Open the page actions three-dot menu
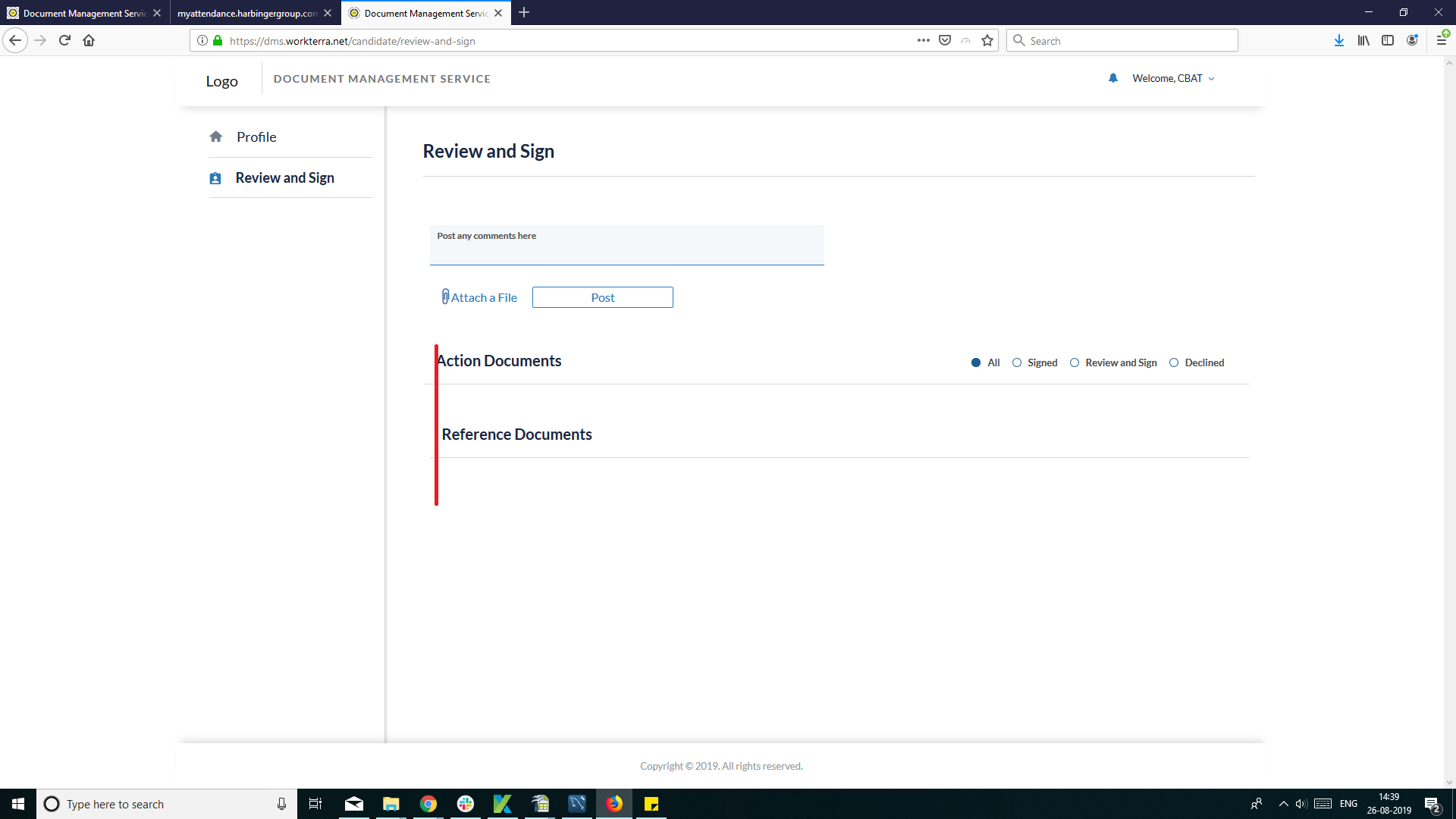 point(923,41)
